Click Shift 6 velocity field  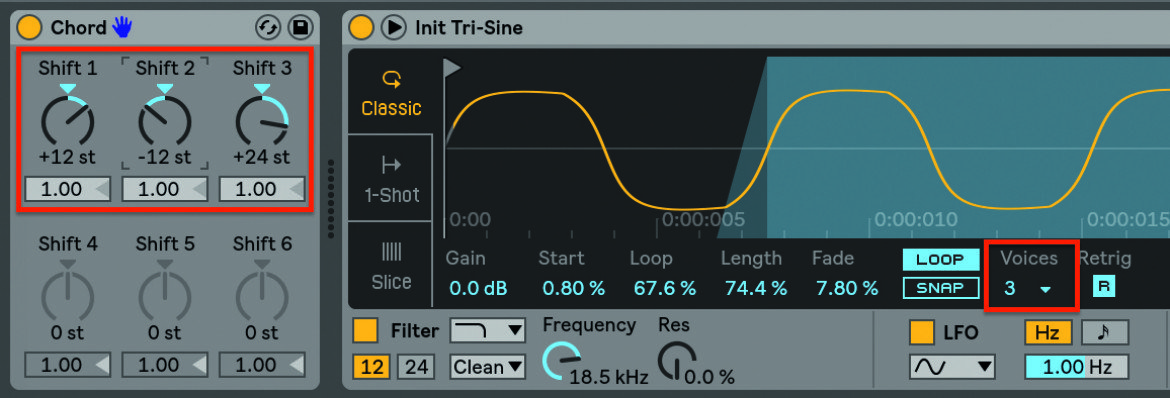262,365
